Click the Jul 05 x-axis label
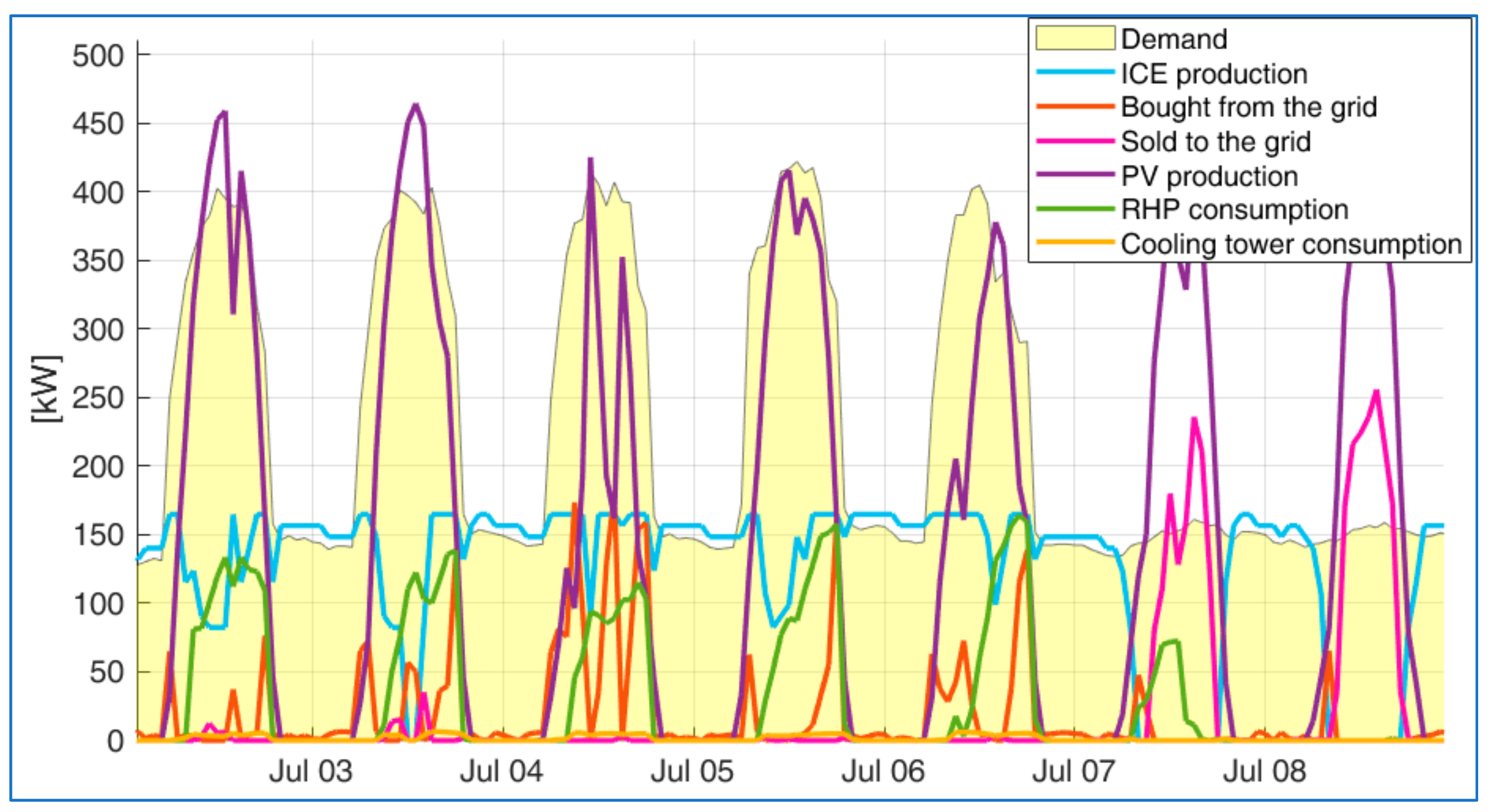The width and height of the screenshot is (1494, 812). click(692, 772)
